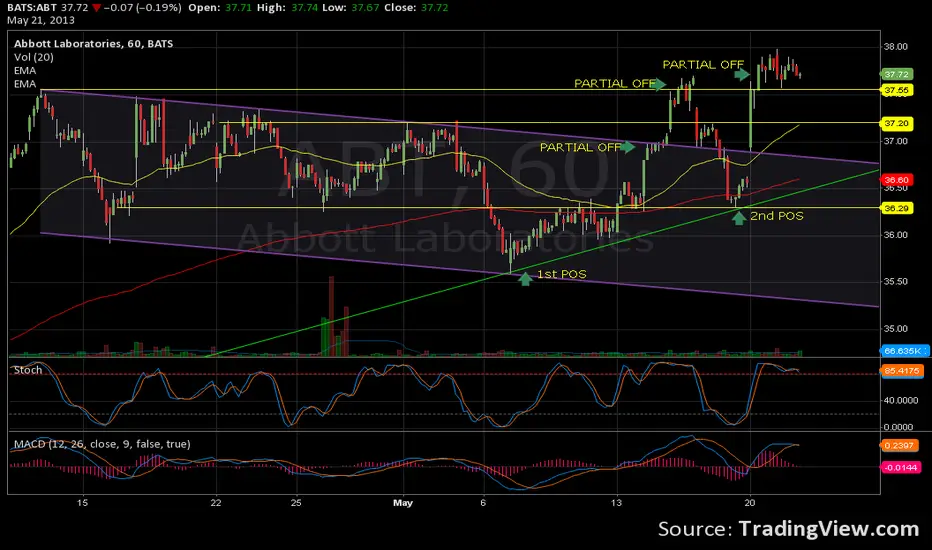
Task: Click the yellow 36.29 price level tag
Action: point(896,208)
